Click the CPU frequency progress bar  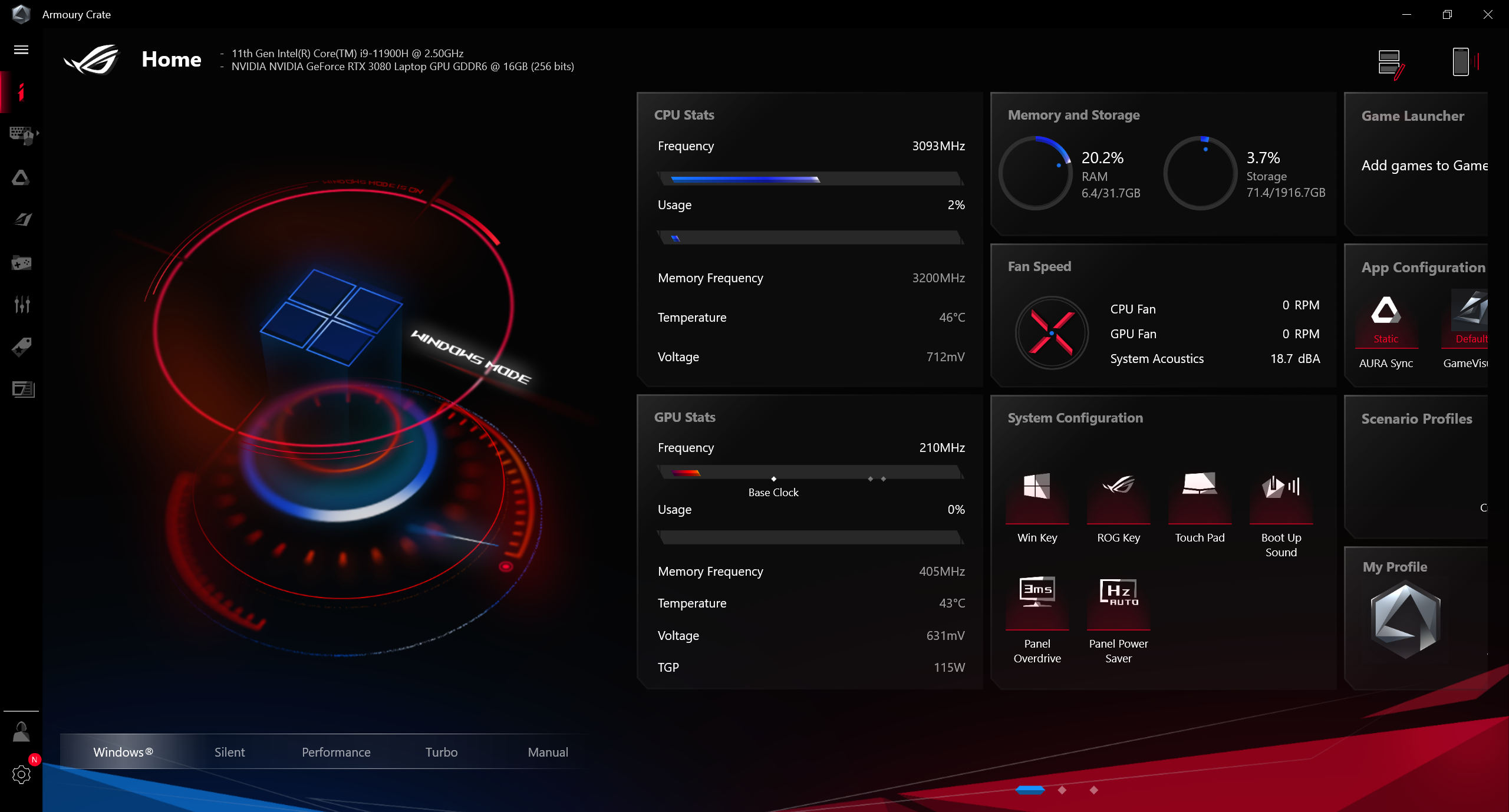point(810,179)
